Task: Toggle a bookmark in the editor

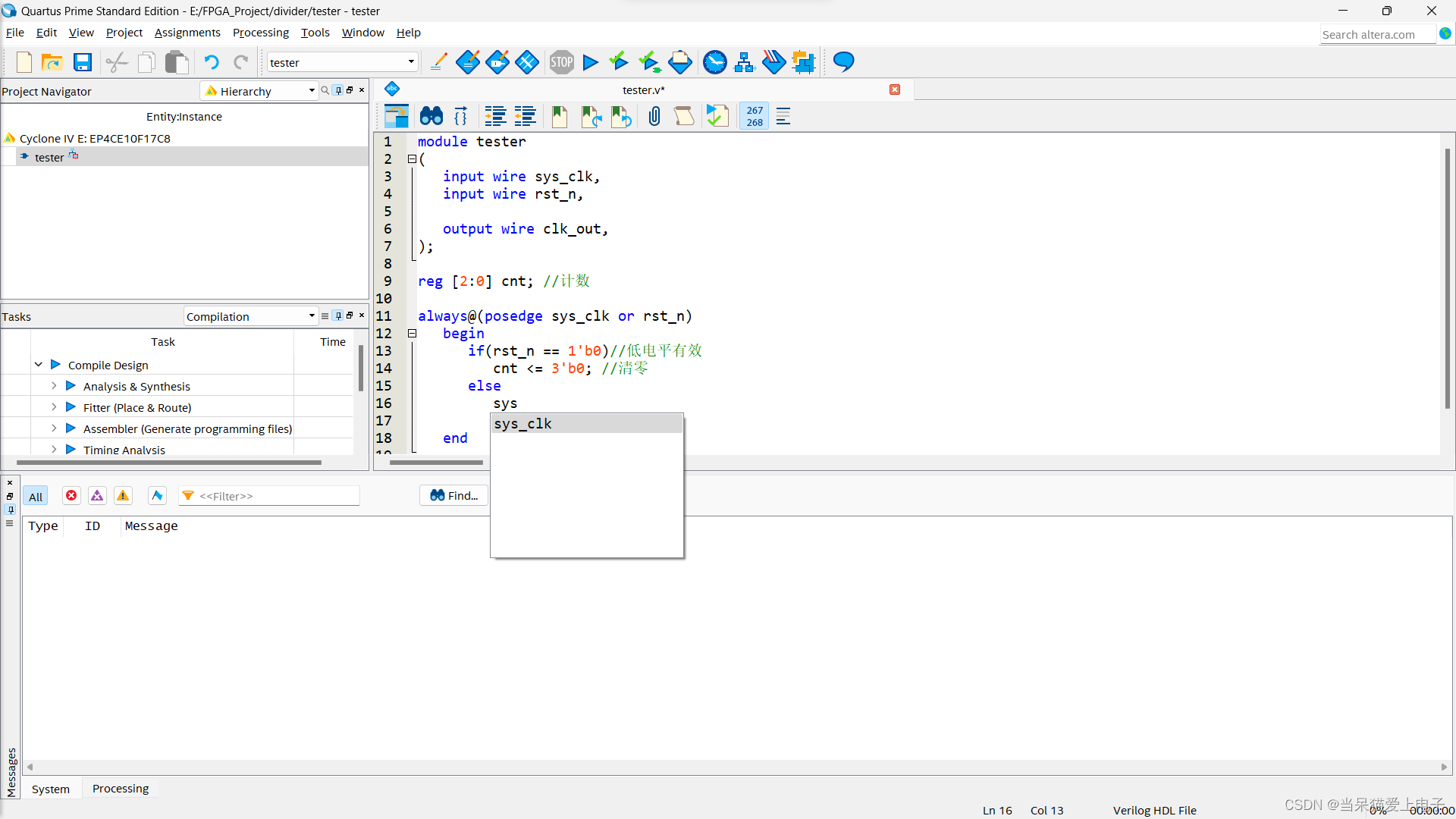Action: 560,116
